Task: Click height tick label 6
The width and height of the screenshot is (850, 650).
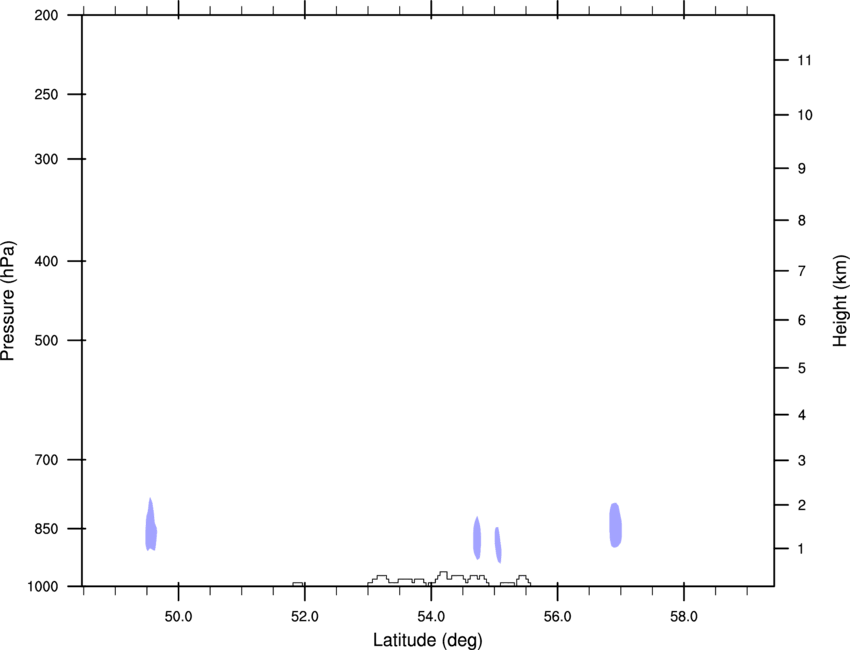Action: coord(802,320)
